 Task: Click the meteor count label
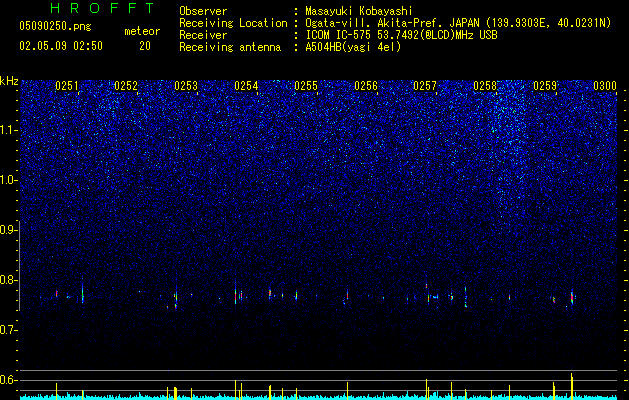click(142, 31)
